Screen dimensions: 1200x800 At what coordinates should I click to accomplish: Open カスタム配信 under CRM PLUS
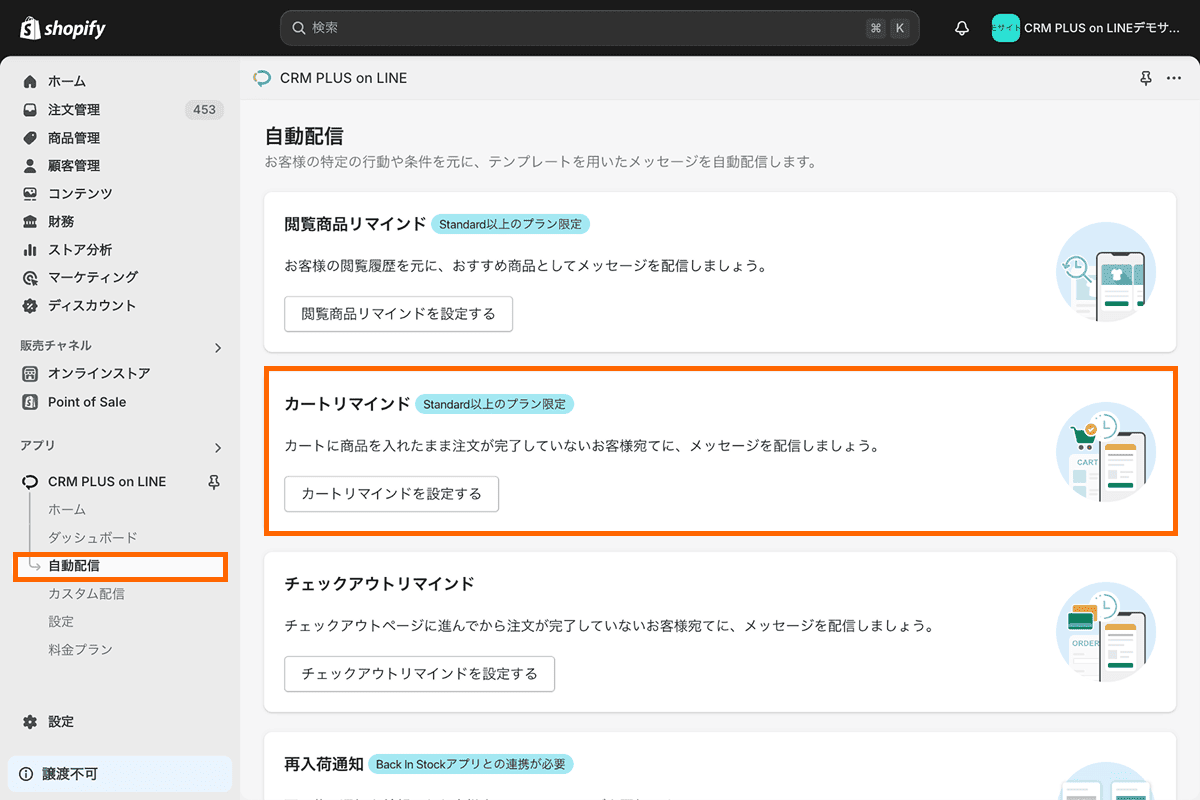pyautogui.click(x=86, y=594)
